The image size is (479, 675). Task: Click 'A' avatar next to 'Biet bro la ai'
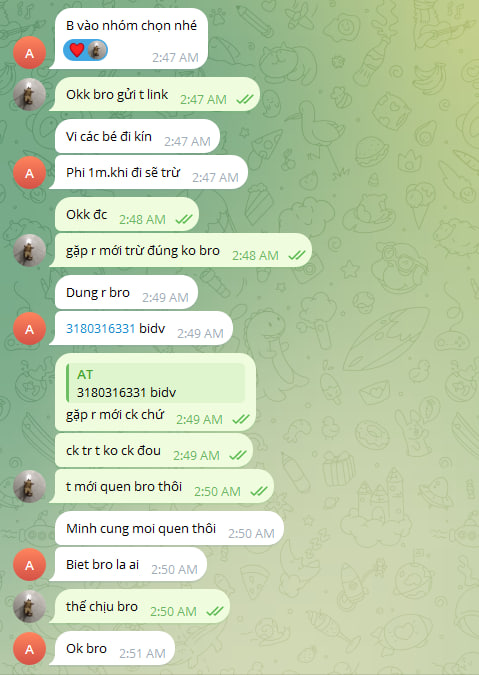[29, 565]
